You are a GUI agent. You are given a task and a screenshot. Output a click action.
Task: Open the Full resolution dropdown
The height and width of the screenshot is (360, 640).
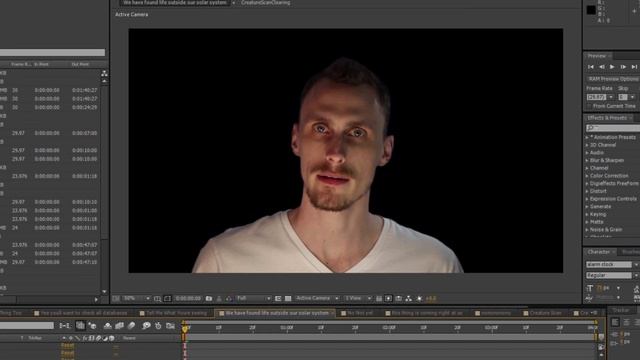tap(253, 299)
